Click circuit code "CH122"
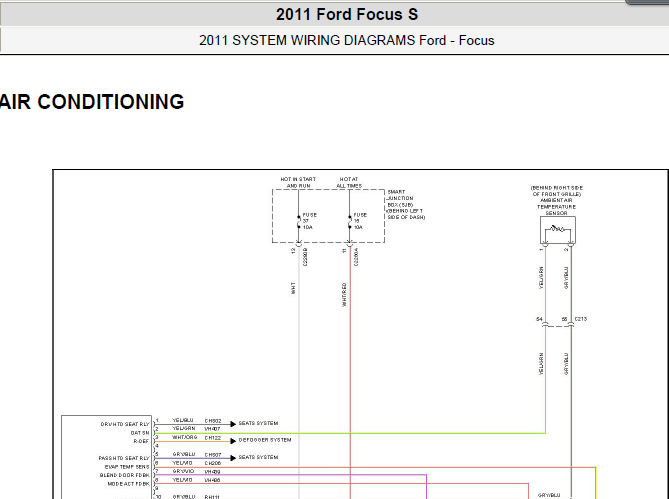 coord(212,438)
